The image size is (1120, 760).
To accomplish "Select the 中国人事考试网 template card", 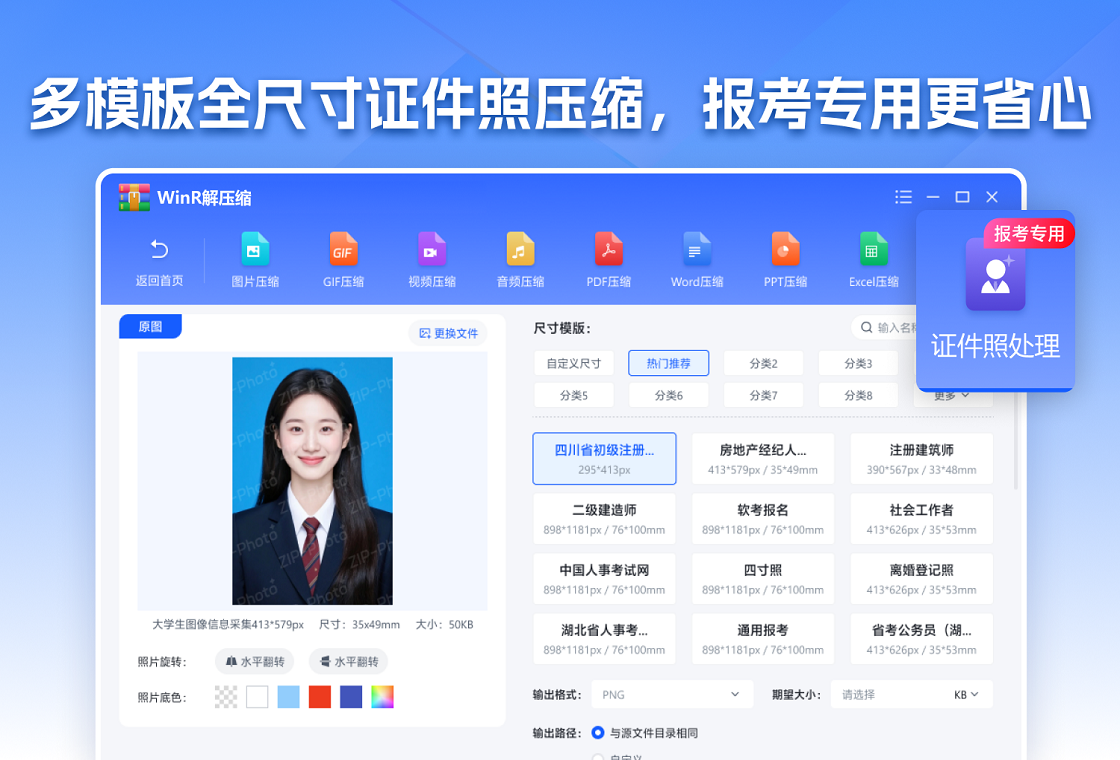I will pyautogui.click(x=604, y=579).
